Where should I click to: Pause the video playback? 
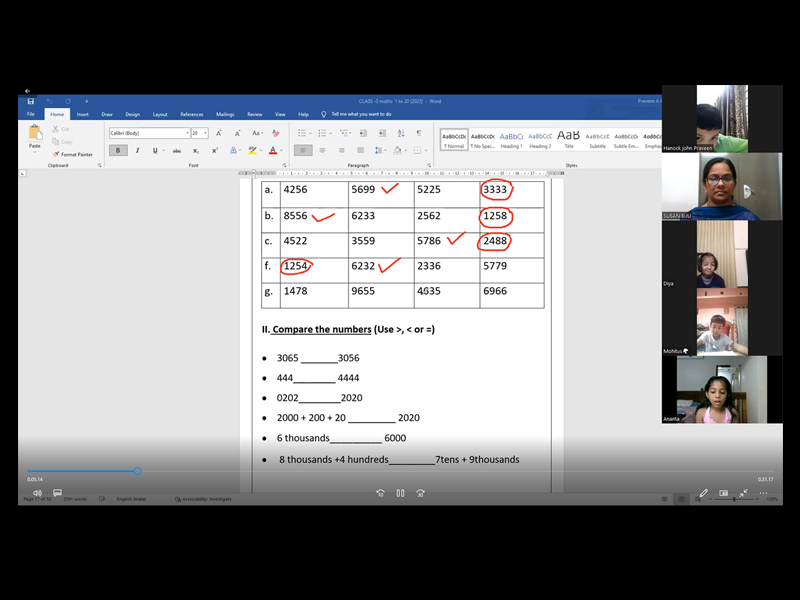pyautogui.click(x=400, y=493)
